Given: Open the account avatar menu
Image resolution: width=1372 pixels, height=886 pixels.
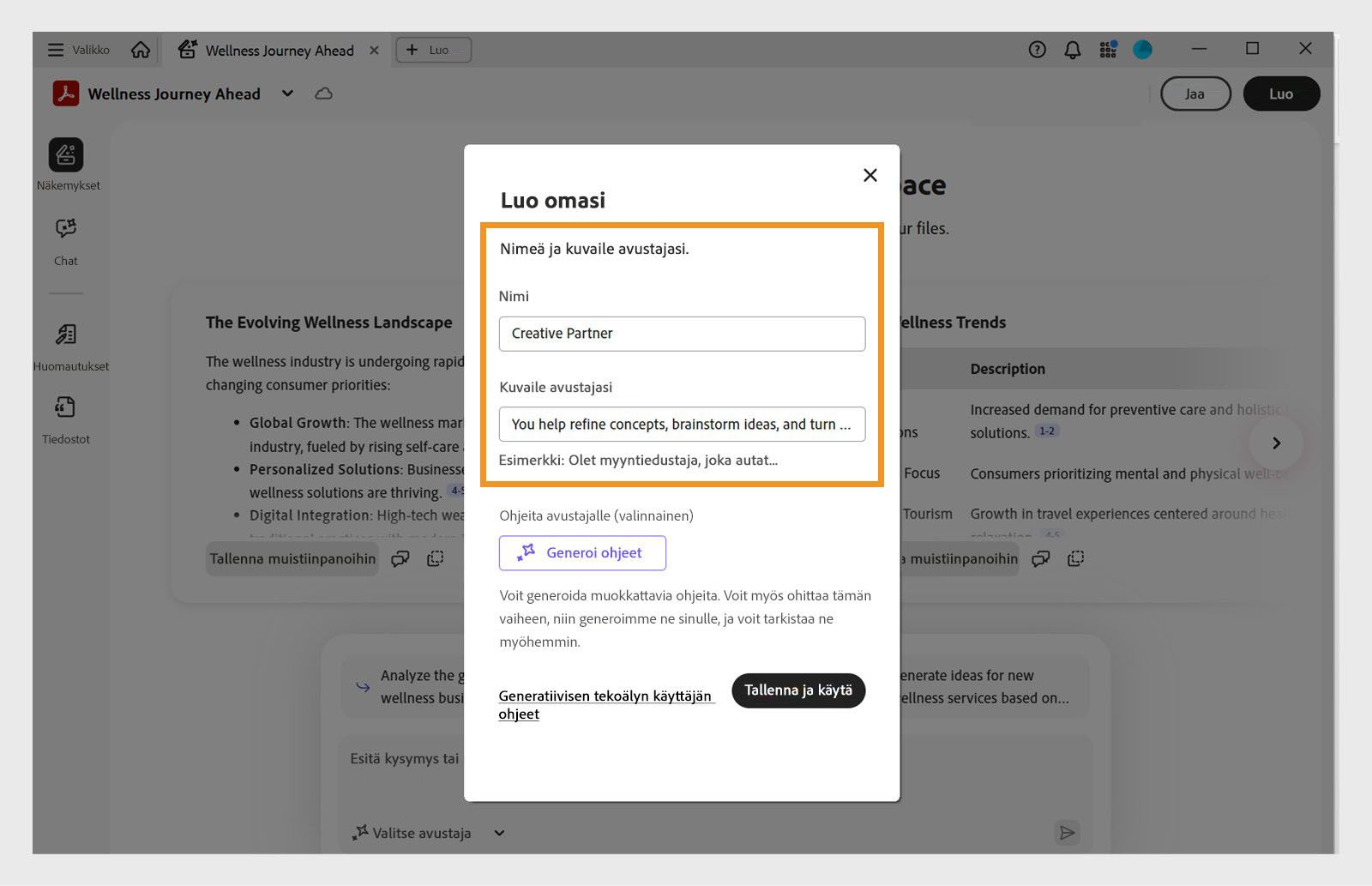Looking at the screenshot, I should [1143, 50].
